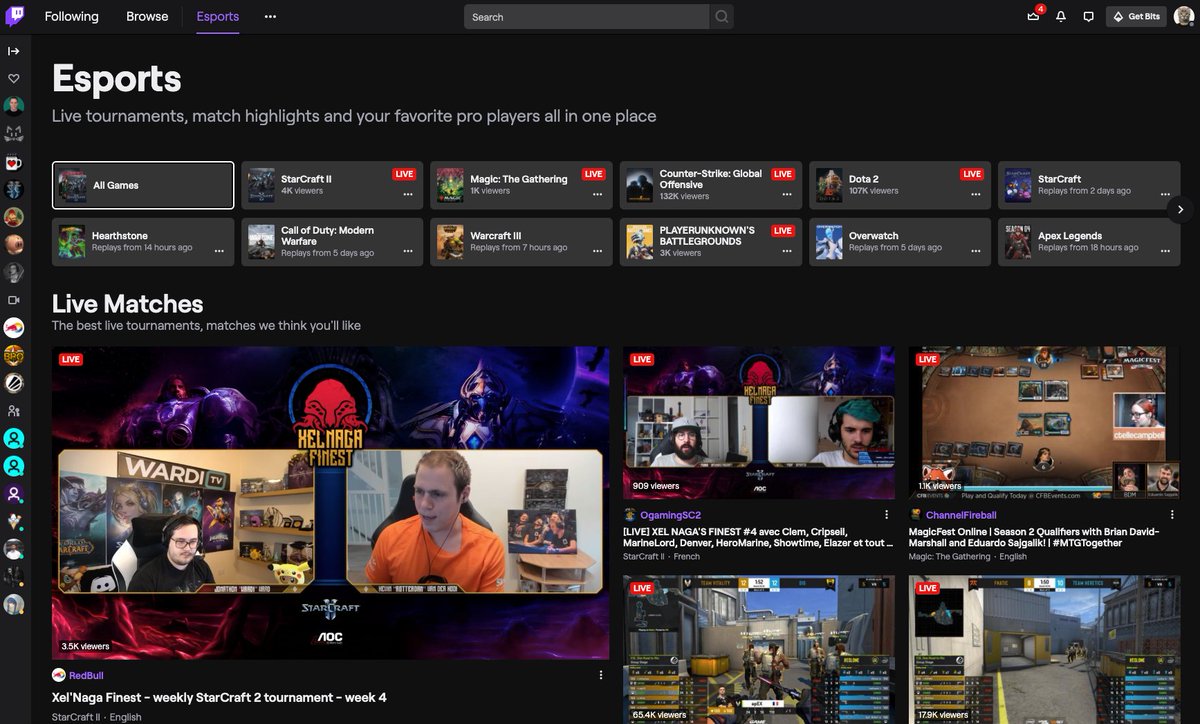Open RedBull channel link
The height and width of the screenshot is (724, 1200).
pos(86,675)
